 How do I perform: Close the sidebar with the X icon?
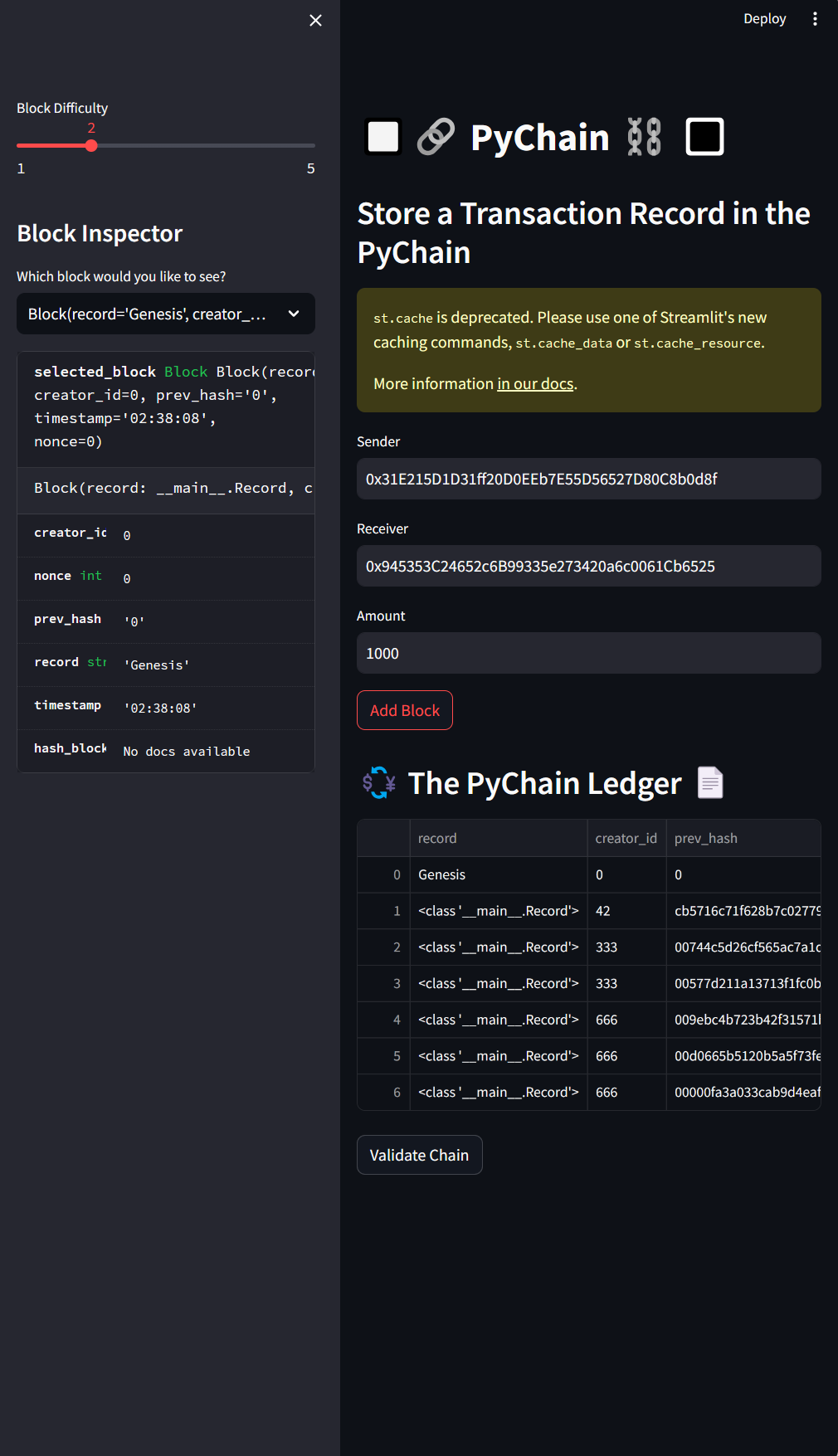point(315,20)
